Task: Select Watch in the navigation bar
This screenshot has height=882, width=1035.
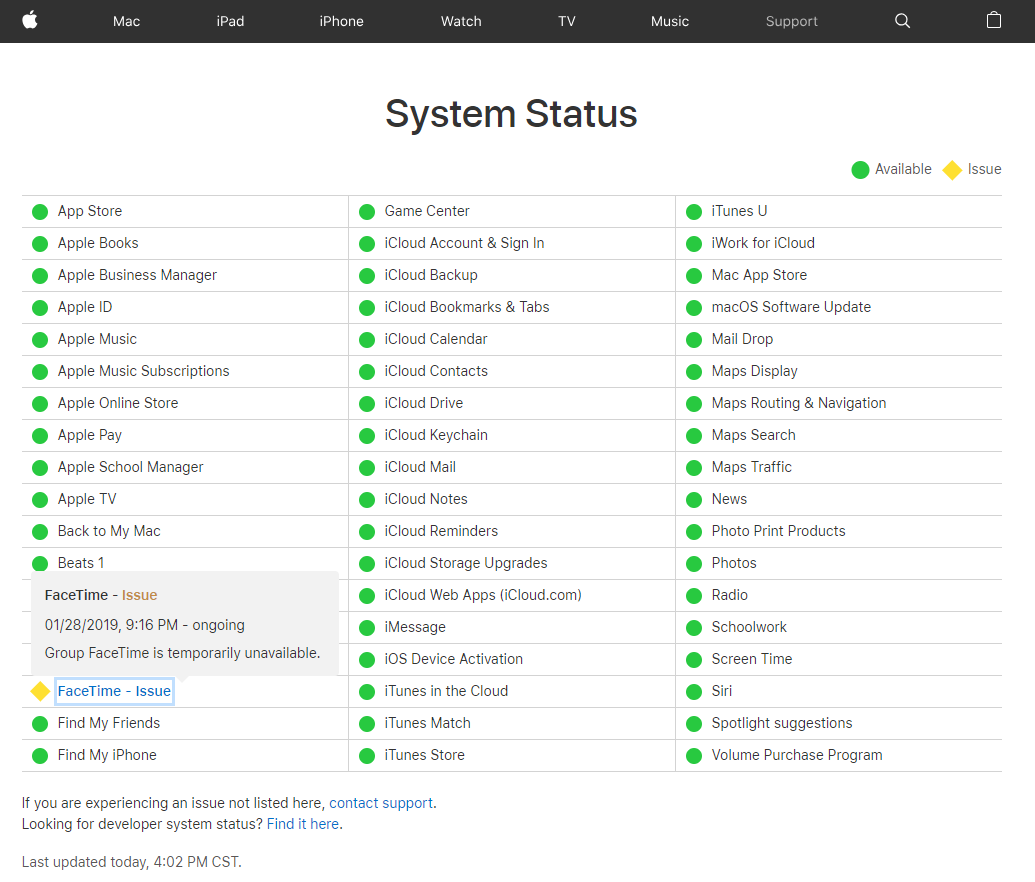Action: coord(461,21)
